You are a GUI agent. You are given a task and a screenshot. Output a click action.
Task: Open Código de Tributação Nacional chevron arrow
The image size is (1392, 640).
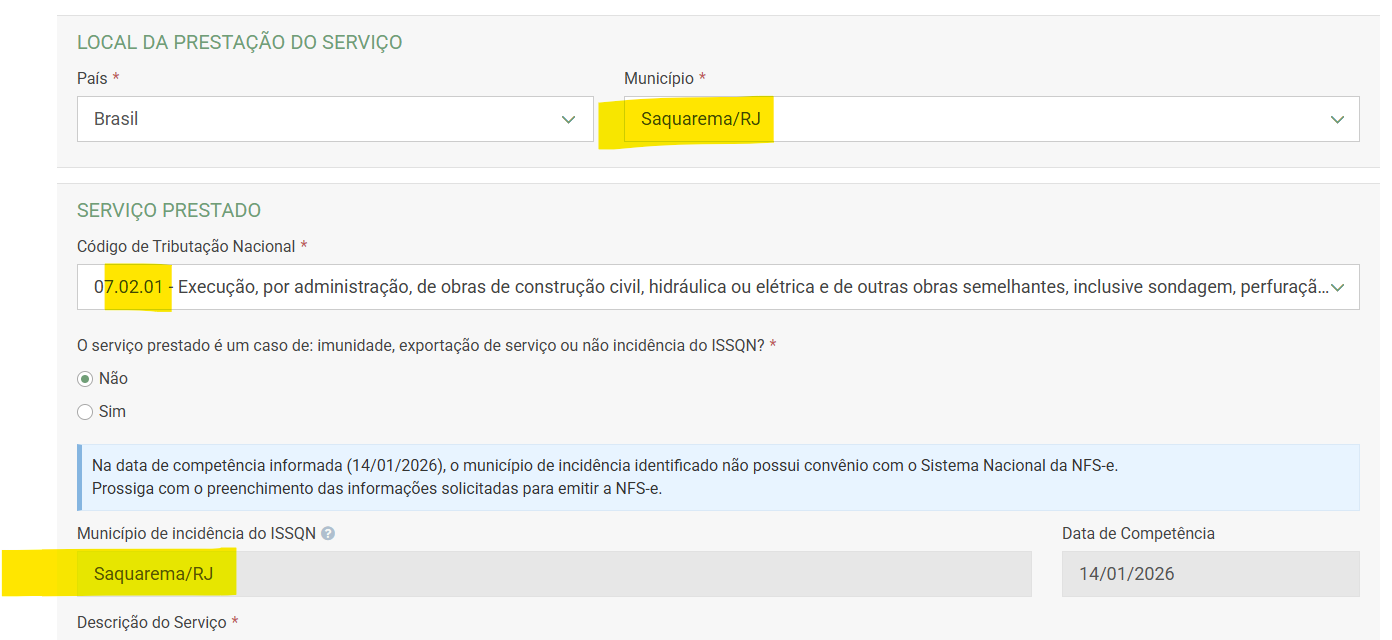[x=1338, y=287]
